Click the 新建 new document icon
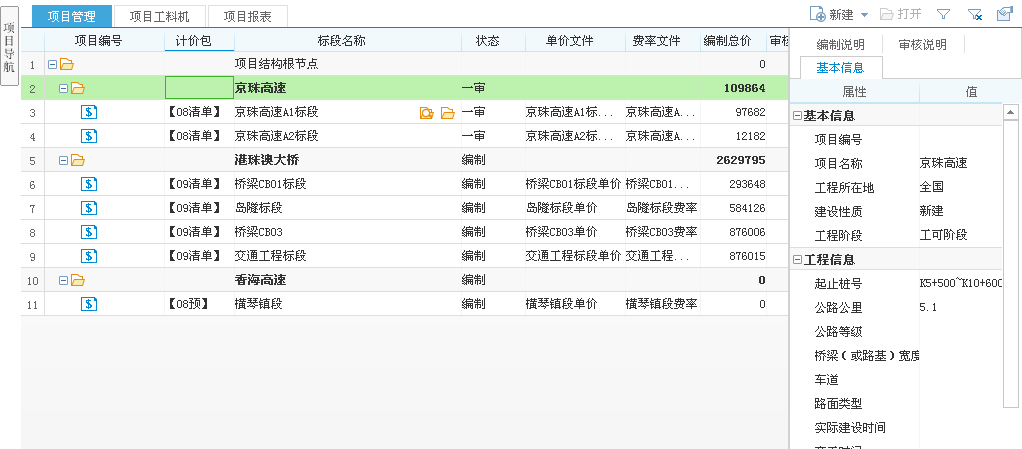The image size is (1022, 449). click(x=817, y=14)
